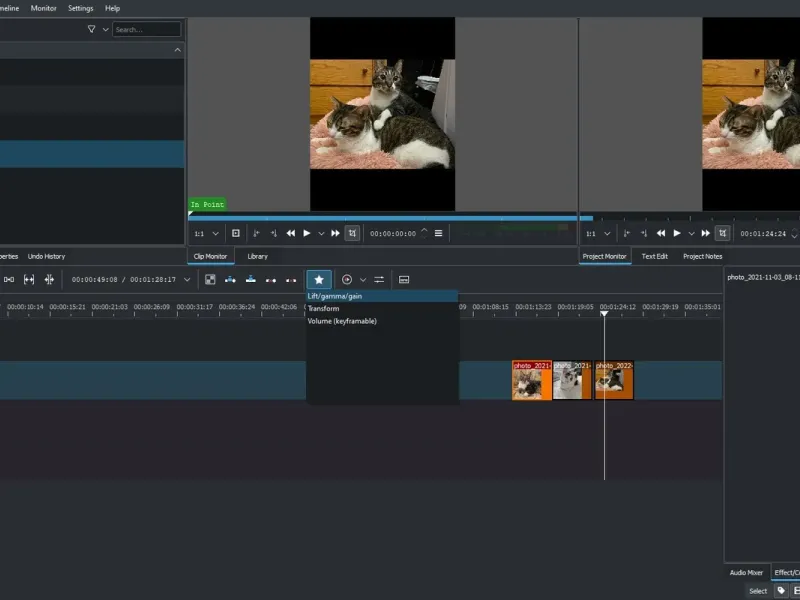Rewind in the Clip Monitor
This screenshot has height=600, width=800.
point(290,233)
